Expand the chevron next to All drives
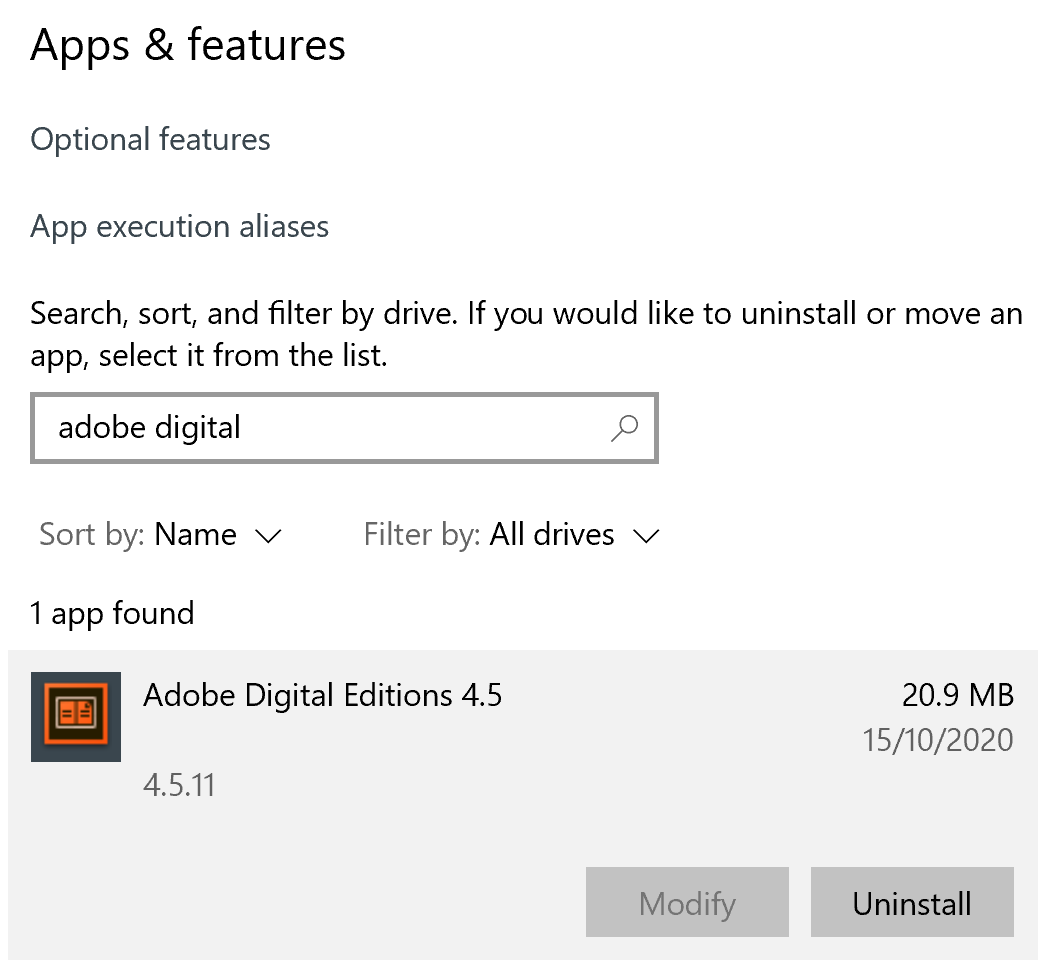Viewport: 1053px width, 974px height. click(647, 536)
